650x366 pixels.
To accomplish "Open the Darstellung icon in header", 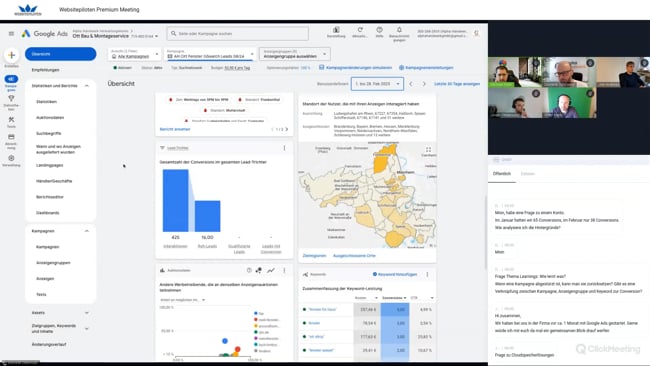I will [x=336, y=30].
